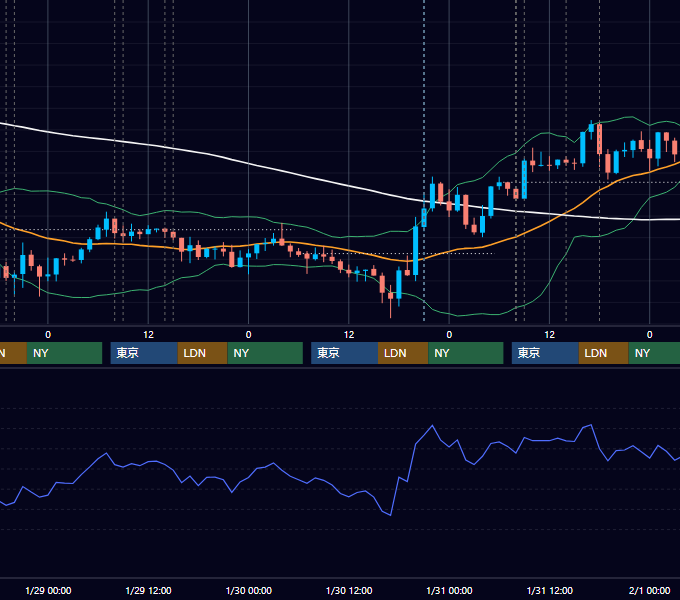
Task: Click hour label 12 above 1/29 12:00
Action: point(148,335)
